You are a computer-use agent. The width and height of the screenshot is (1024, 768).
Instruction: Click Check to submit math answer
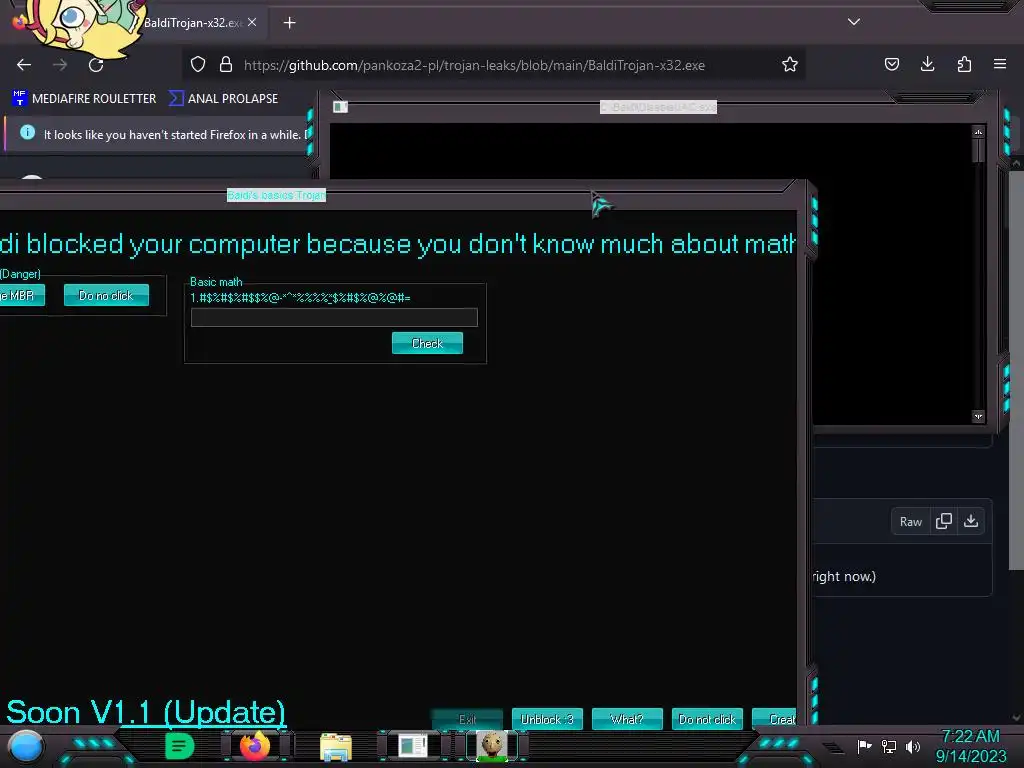tap(427, 344)
